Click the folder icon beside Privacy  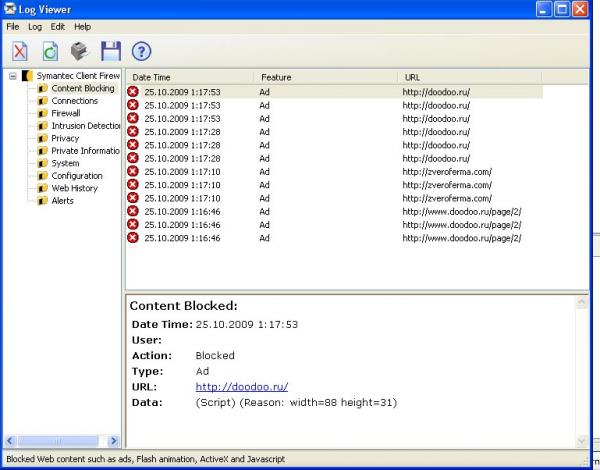point(42,139)
